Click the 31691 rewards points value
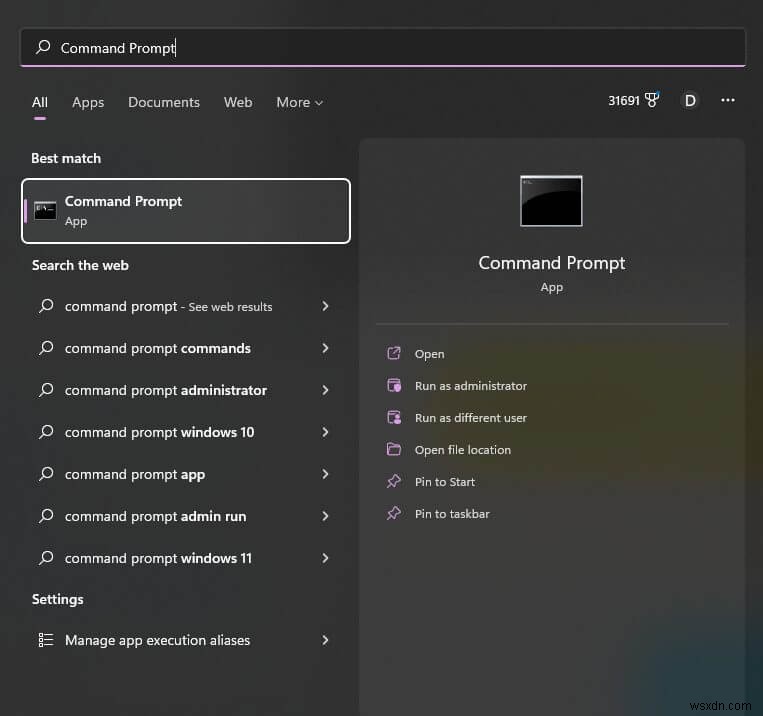 (x=623, y=101)
